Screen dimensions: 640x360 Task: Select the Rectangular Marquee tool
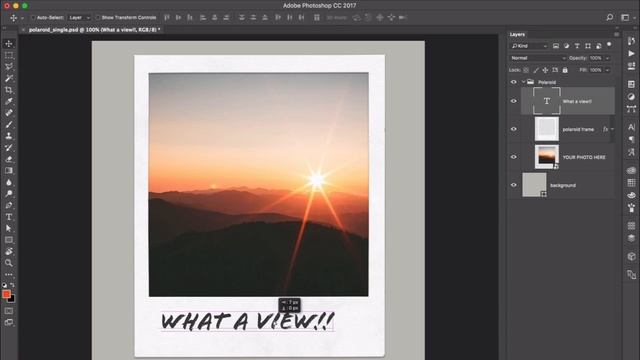(x=9, y=55)
